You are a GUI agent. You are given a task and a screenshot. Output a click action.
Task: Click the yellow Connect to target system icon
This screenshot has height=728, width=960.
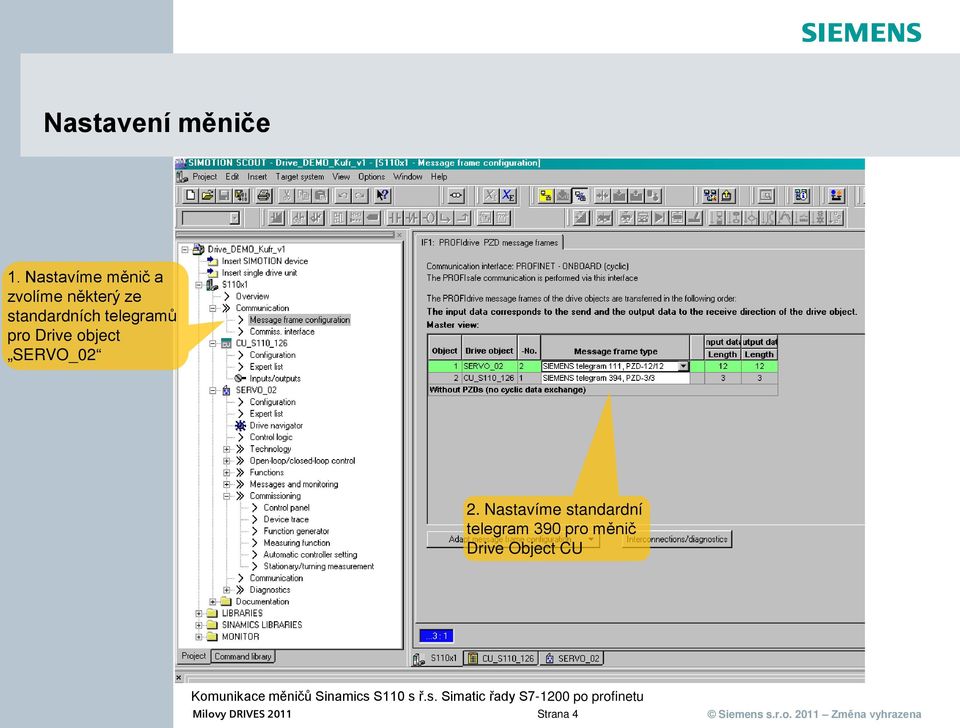(546, 195)
